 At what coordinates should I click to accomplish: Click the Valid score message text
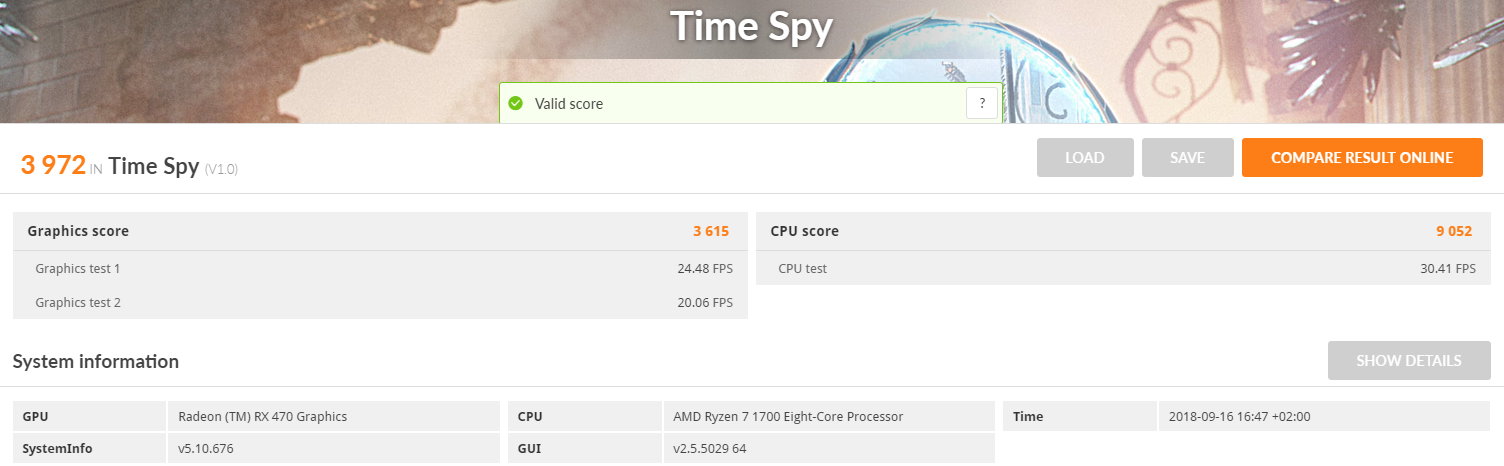[x=569, y=104]
